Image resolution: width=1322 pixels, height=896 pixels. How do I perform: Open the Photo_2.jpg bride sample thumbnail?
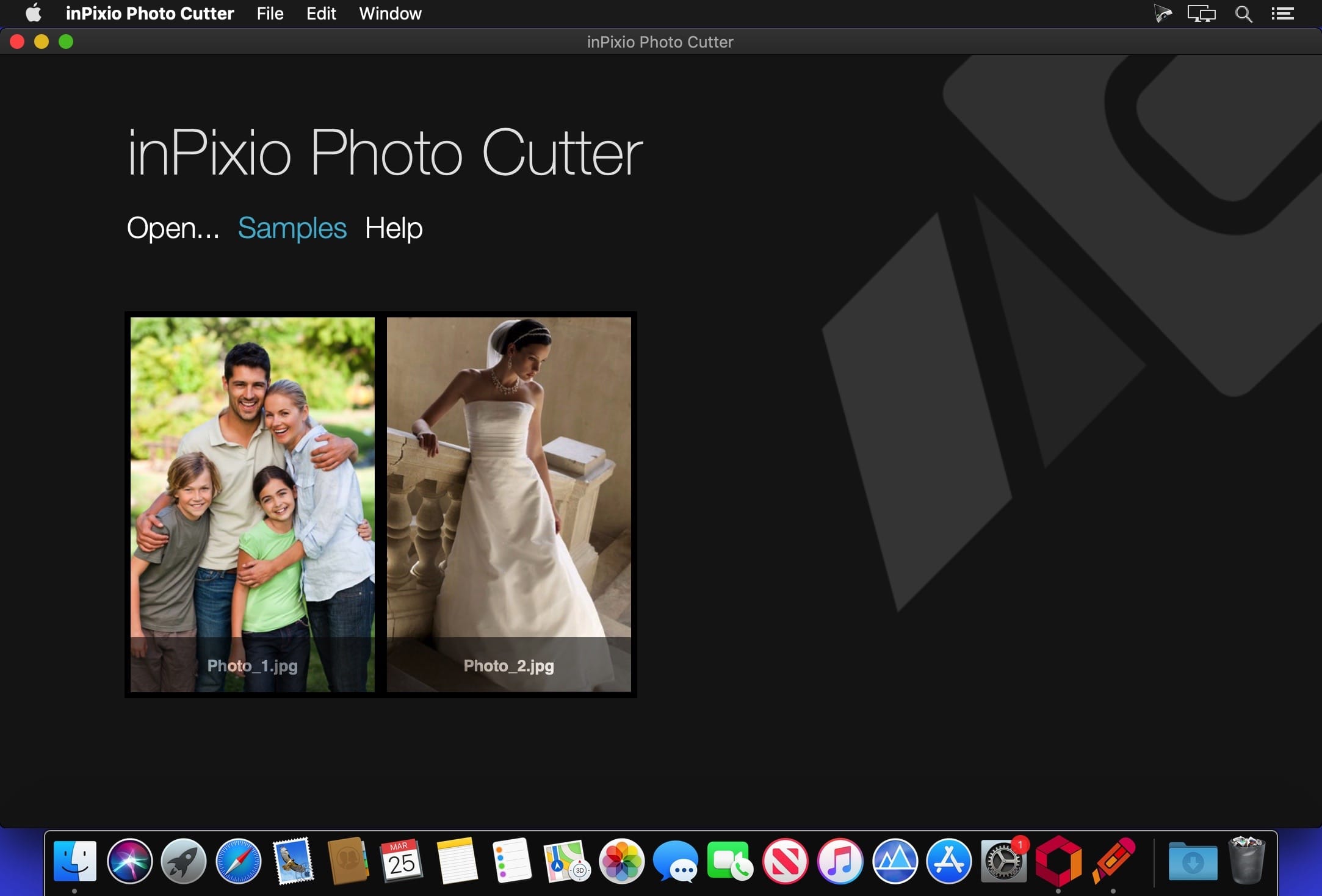coord(509,505)
